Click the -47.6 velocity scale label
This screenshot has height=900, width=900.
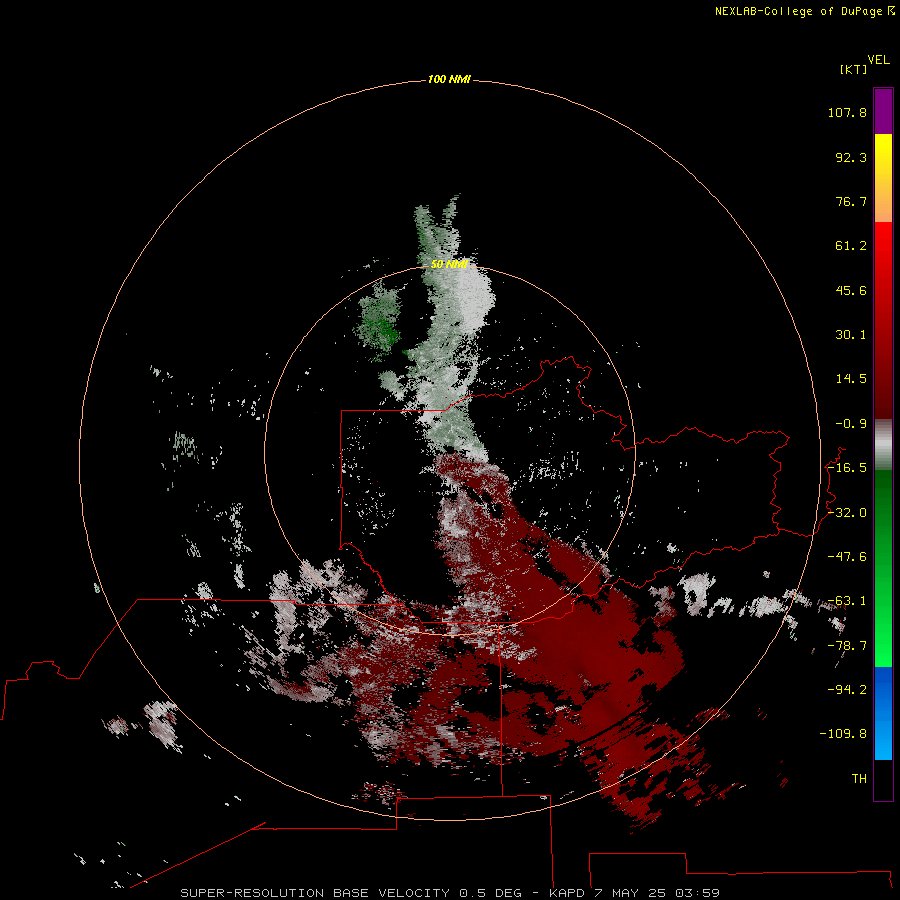click(847, 557)
